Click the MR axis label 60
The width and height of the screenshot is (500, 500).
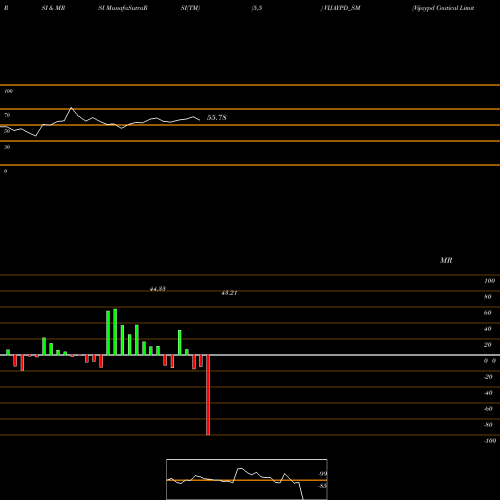488,313
